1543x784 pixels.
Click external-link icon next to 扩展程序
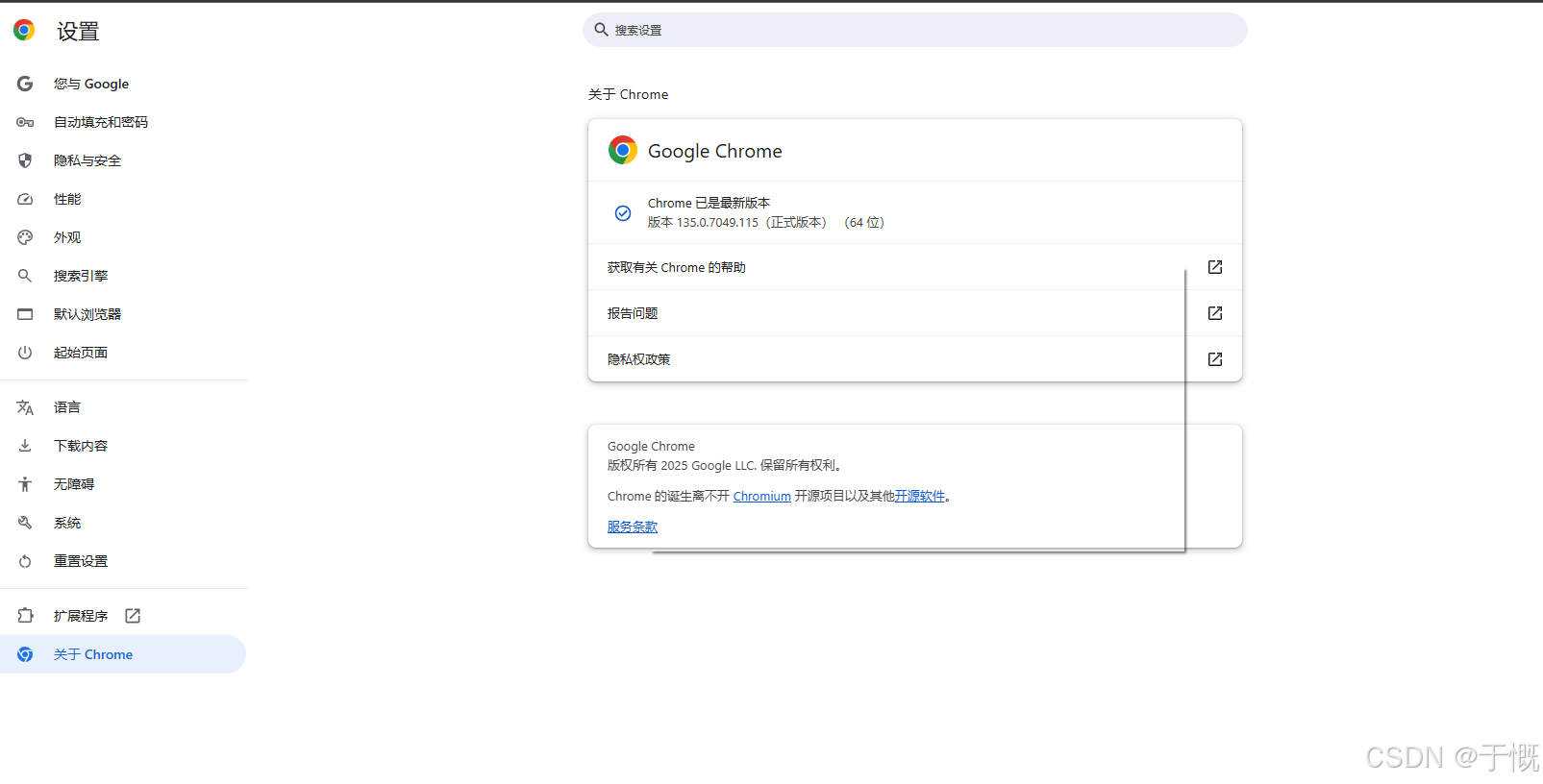pos(133,616)
